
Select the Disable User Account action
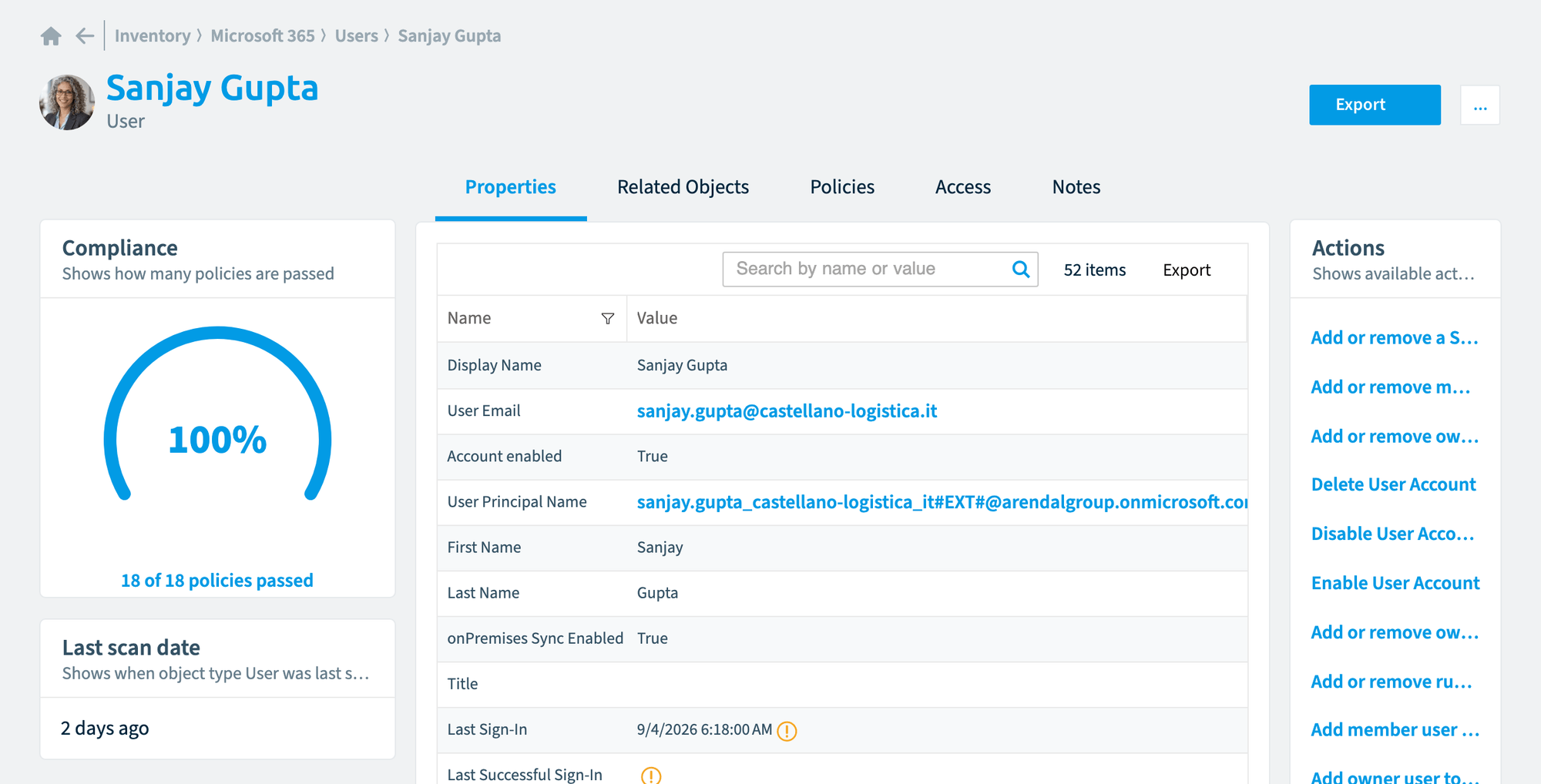coord(1393,534)
